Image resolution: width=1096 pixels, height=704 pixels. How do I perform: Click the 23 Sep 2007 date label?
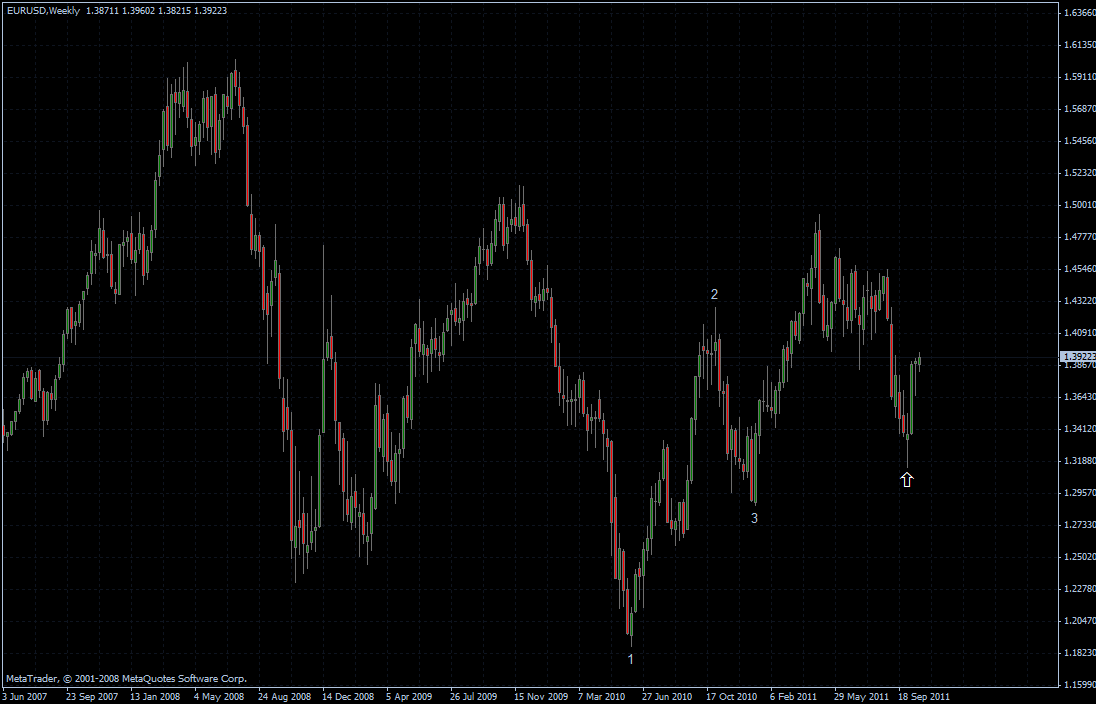92,696
